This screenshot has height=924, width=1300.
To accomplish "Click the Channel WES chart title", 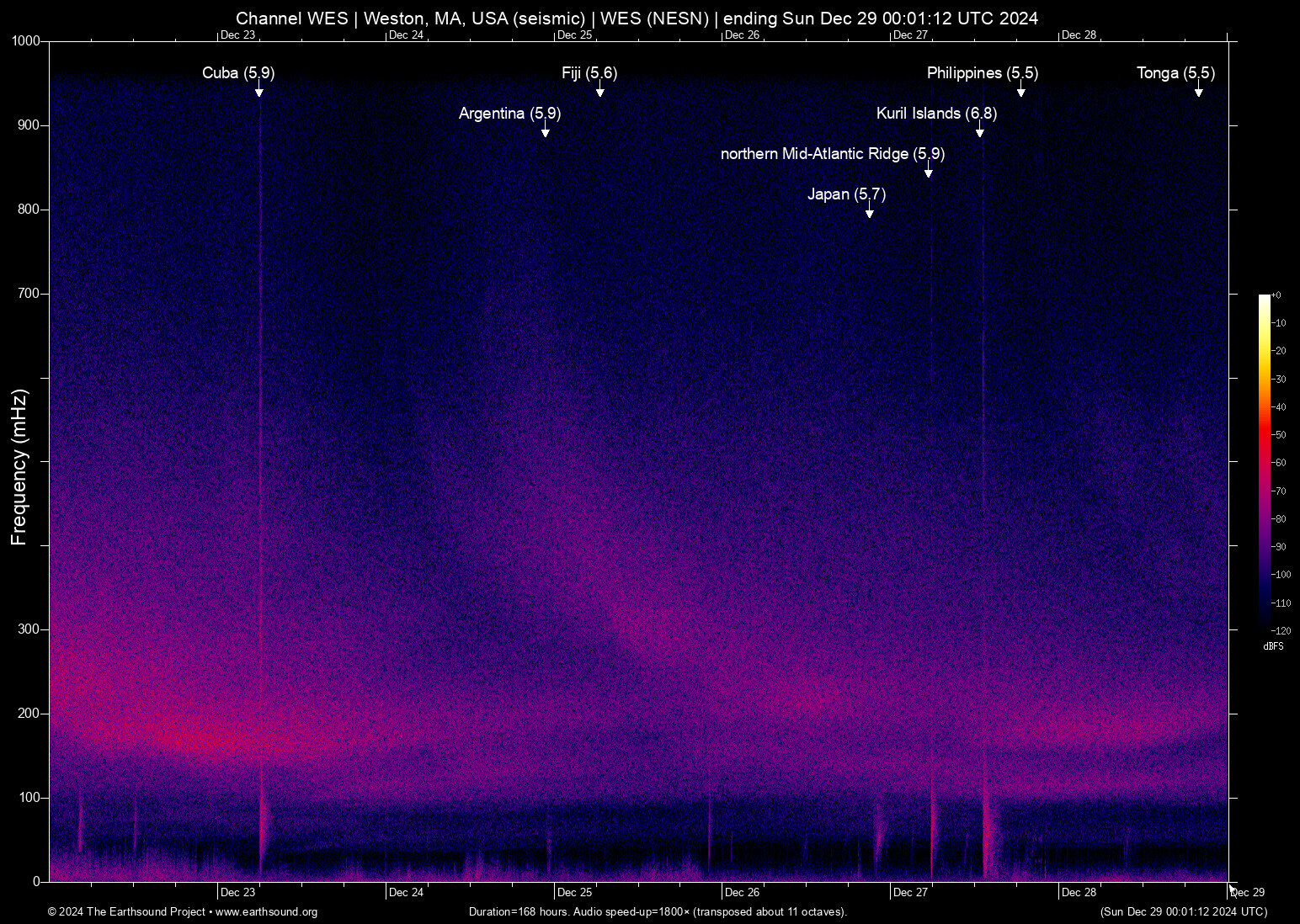I will pyautogui.click(x=637, y=19).
